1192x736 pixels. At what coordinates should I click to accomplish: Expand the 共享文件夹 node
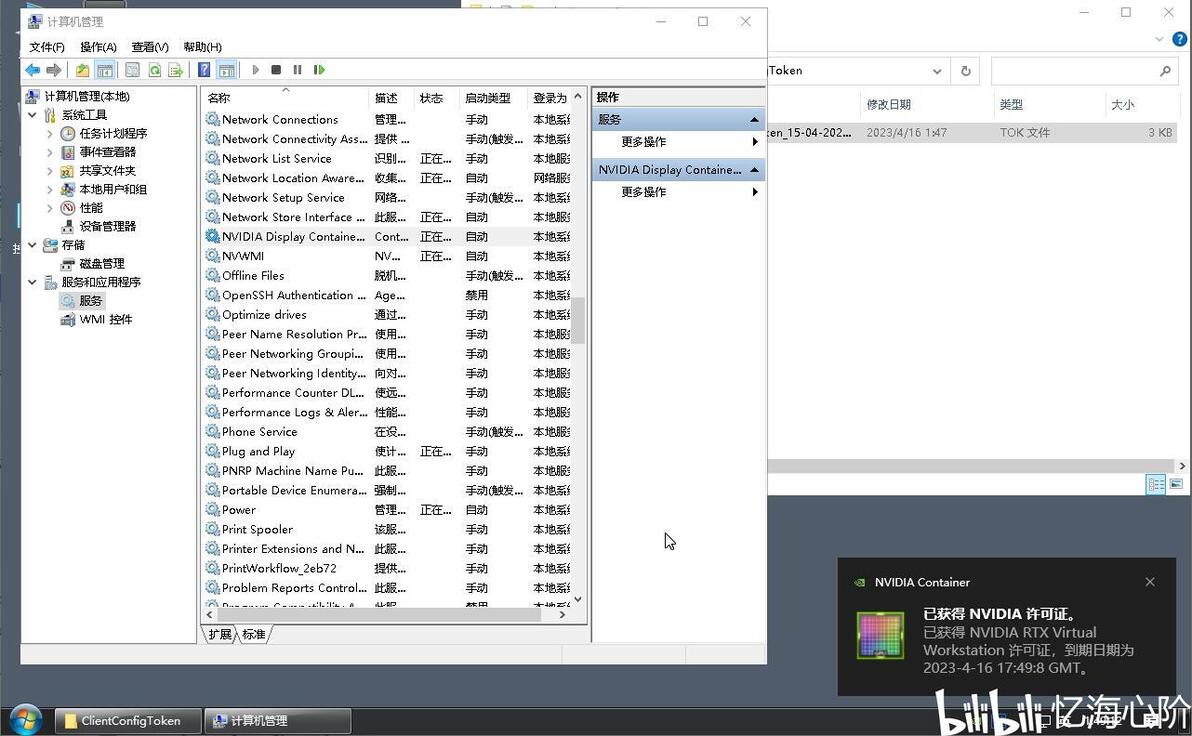tap(50, 171)
